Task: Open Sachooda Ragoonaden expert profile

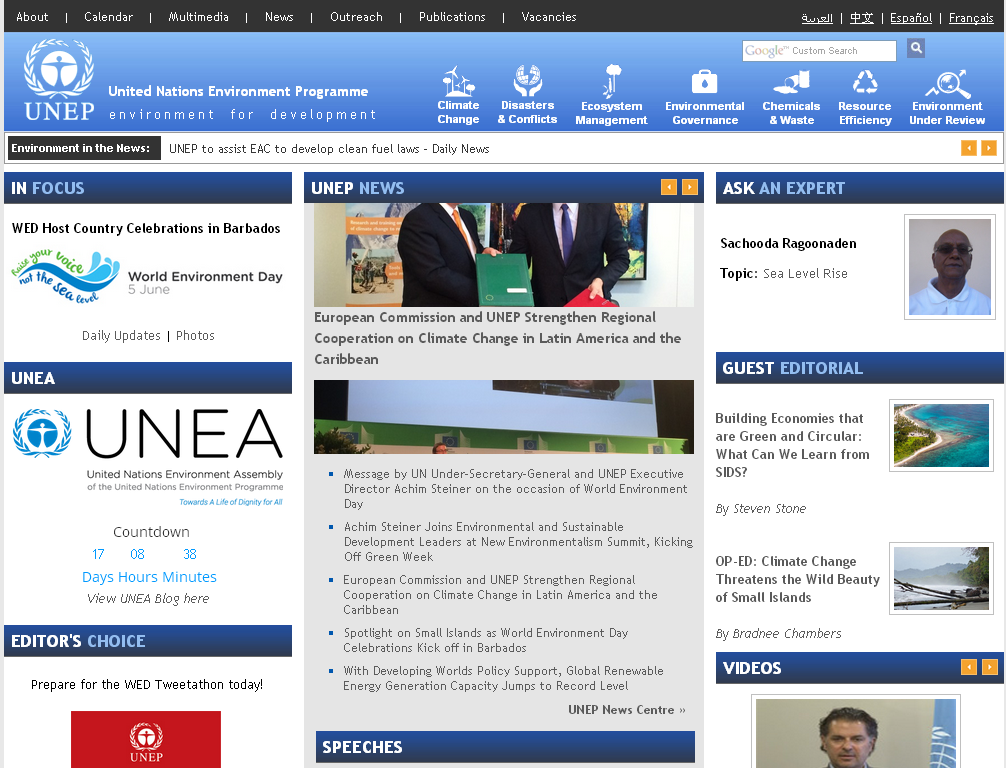Action: pos(788,243)
